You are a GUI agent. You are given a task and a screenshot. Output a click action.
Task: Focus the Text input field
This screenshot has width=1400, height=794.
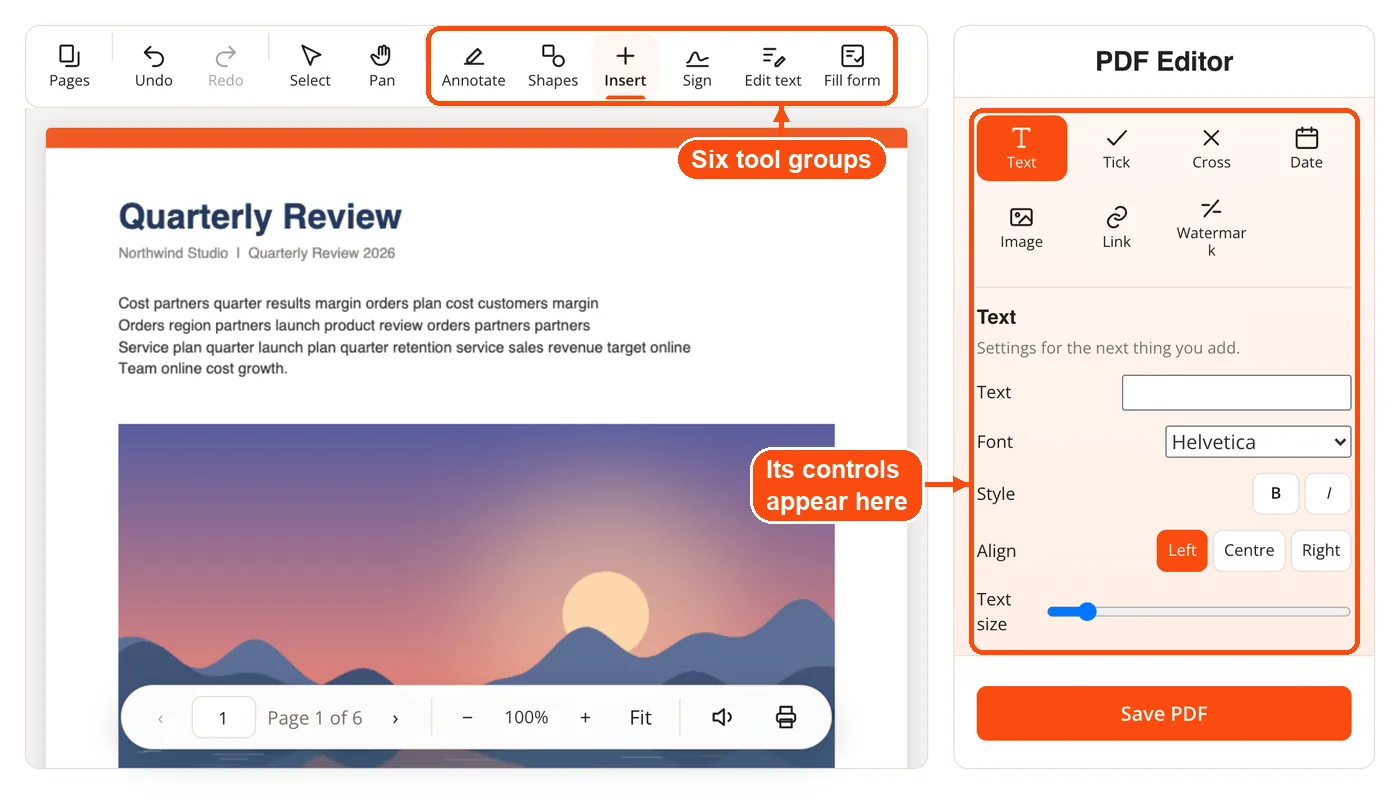1237,393
